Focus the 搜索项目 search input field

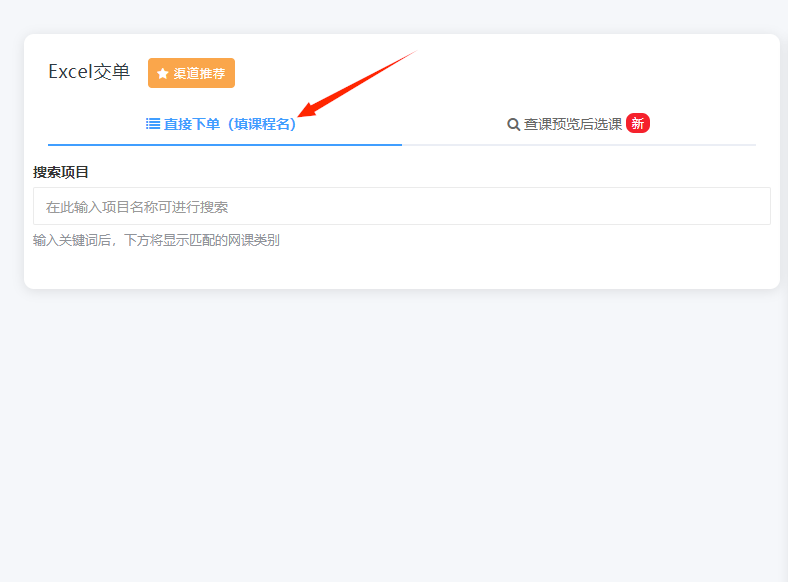[402, 206]
